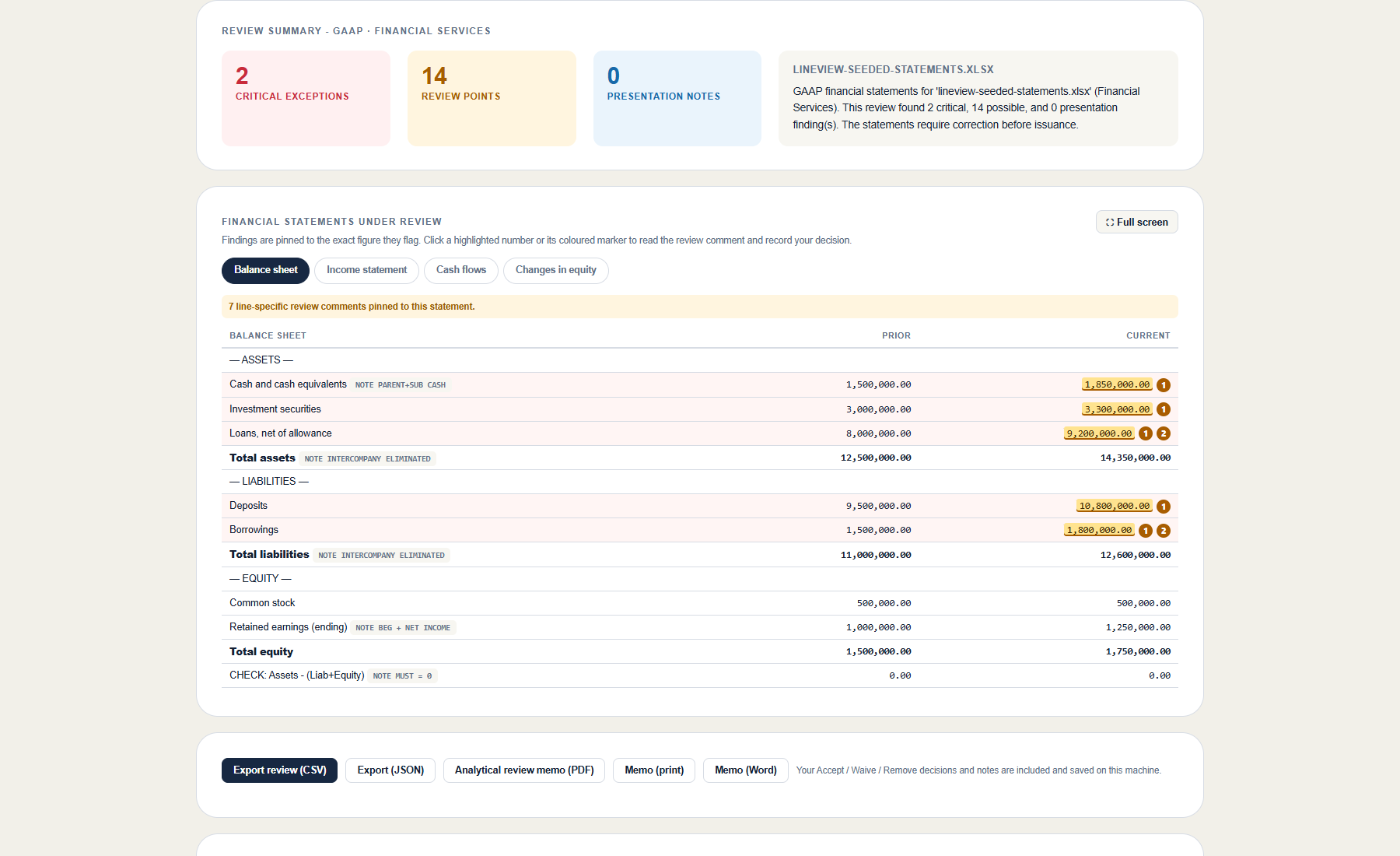This screenshot has width=1400, height=856.
Task: Switch to the Balance sheet tab
Action: [265, 270]
